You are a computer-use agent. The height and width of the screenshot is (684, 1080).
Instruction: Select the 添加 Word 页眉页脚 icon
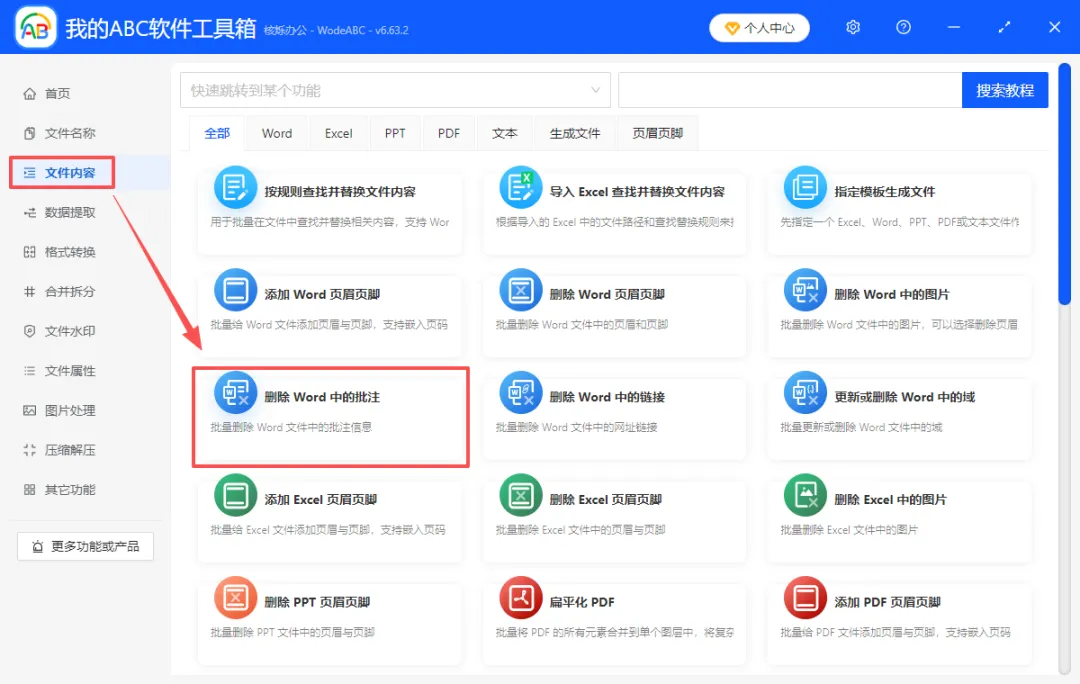click(235, 290)
